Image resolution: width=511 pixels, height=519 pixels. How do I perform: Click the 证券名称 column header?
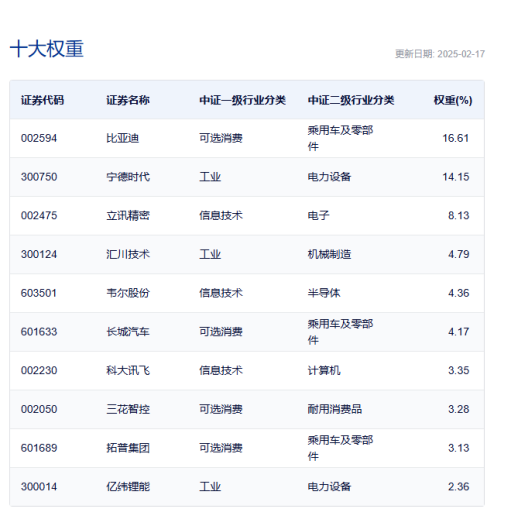coord(128,100)
